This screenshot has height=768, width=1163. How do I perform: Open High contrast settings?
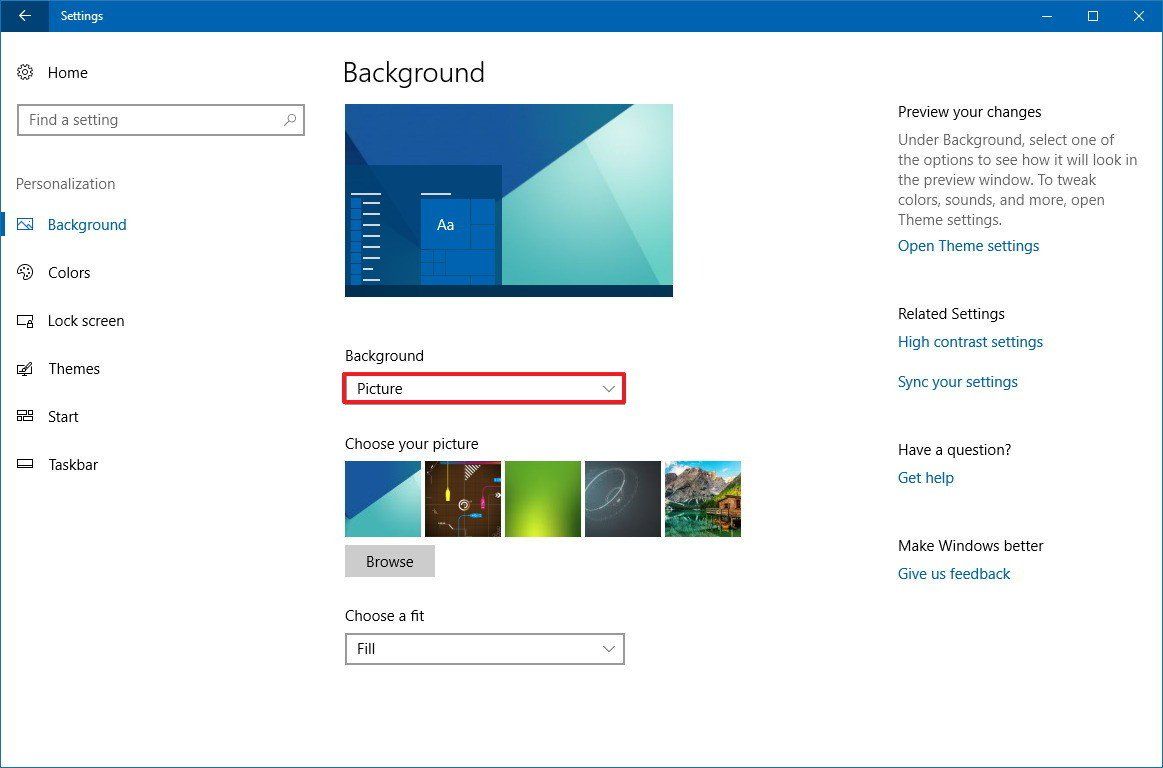(x=970, y=341)
